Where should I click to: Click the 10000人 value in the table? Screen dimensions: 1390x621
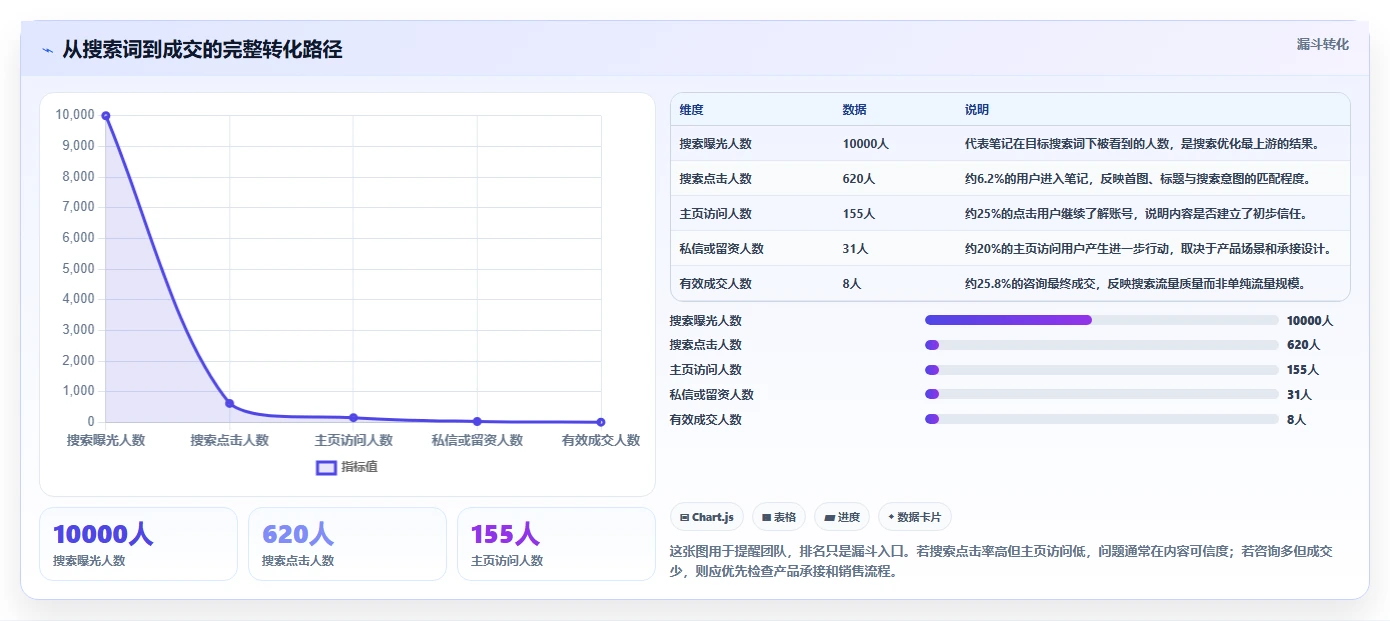click(866, 144)
